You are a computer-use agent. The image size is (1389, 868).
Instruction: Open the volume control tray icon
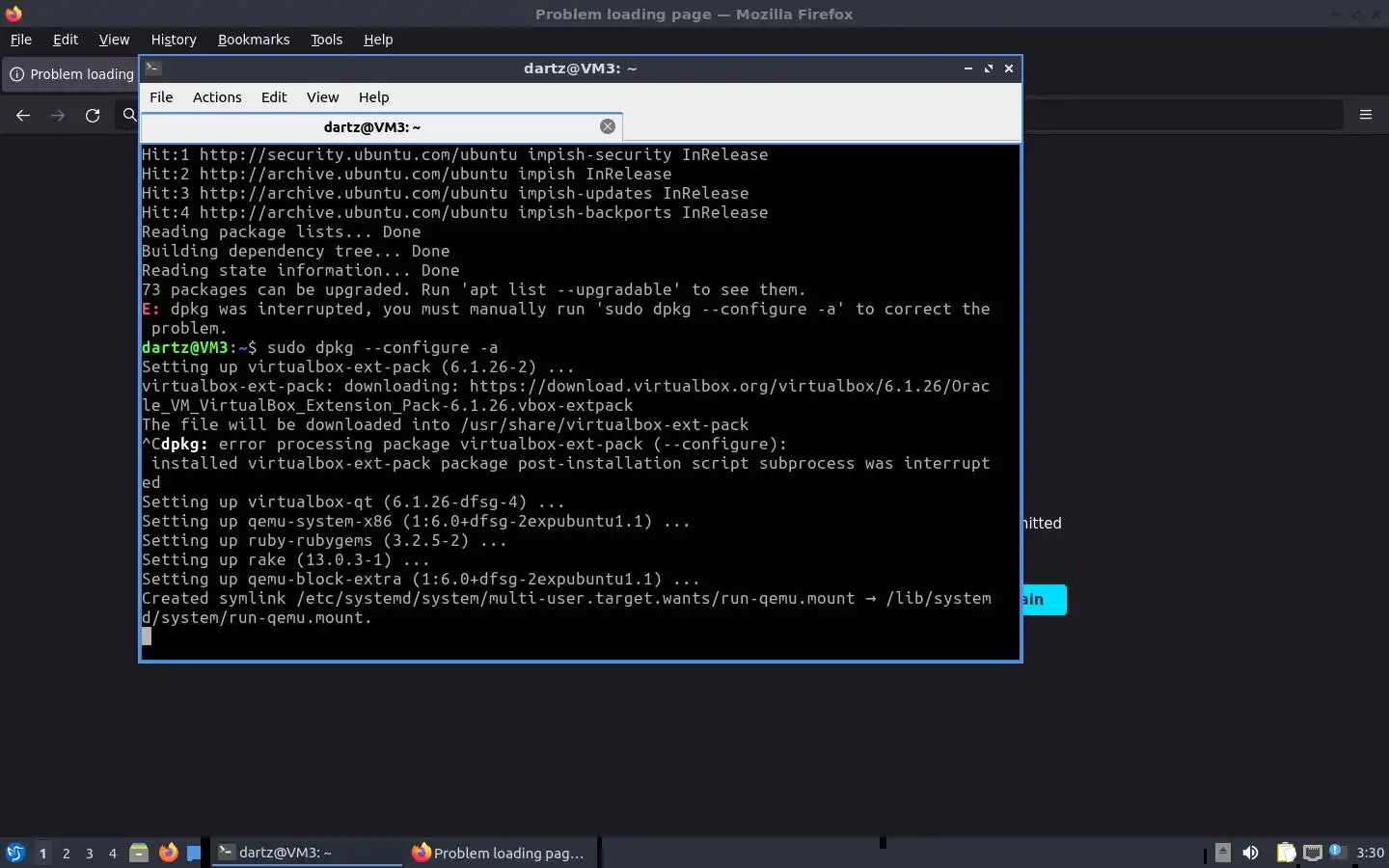[x=1251, y=853]
